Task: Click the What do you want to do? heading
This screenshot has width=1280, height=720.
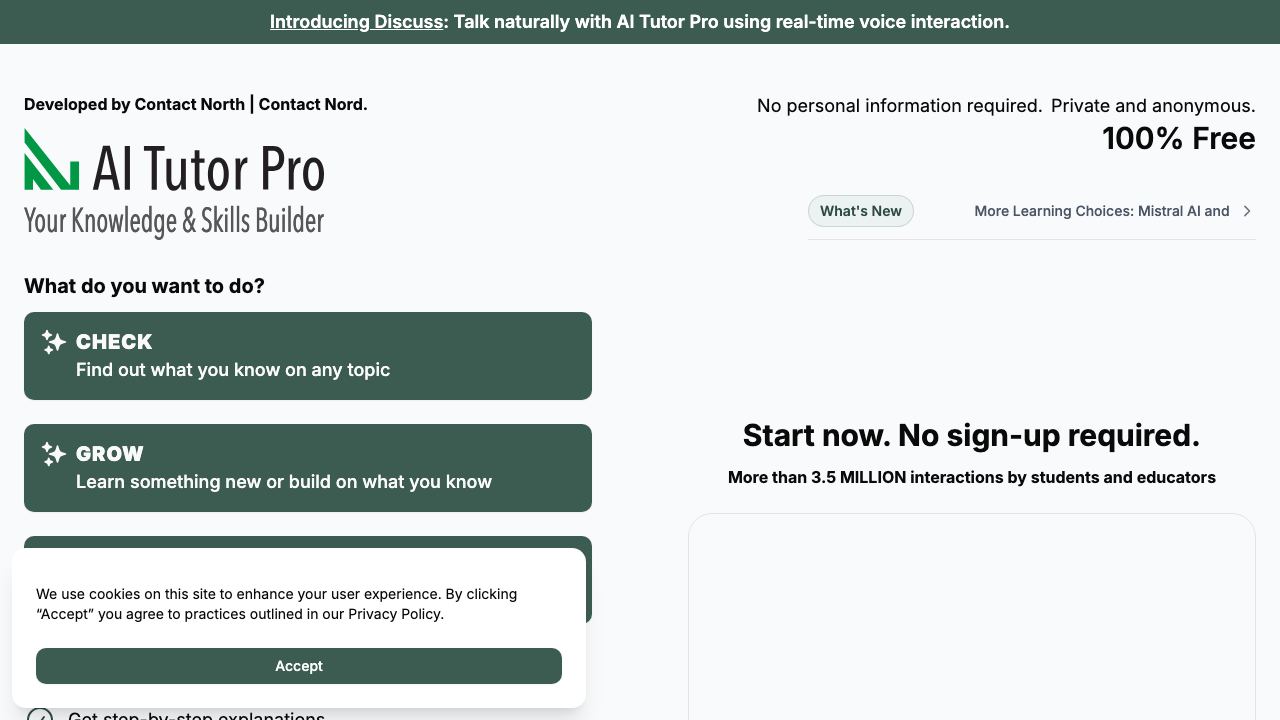Action: (x=144, y=286)
